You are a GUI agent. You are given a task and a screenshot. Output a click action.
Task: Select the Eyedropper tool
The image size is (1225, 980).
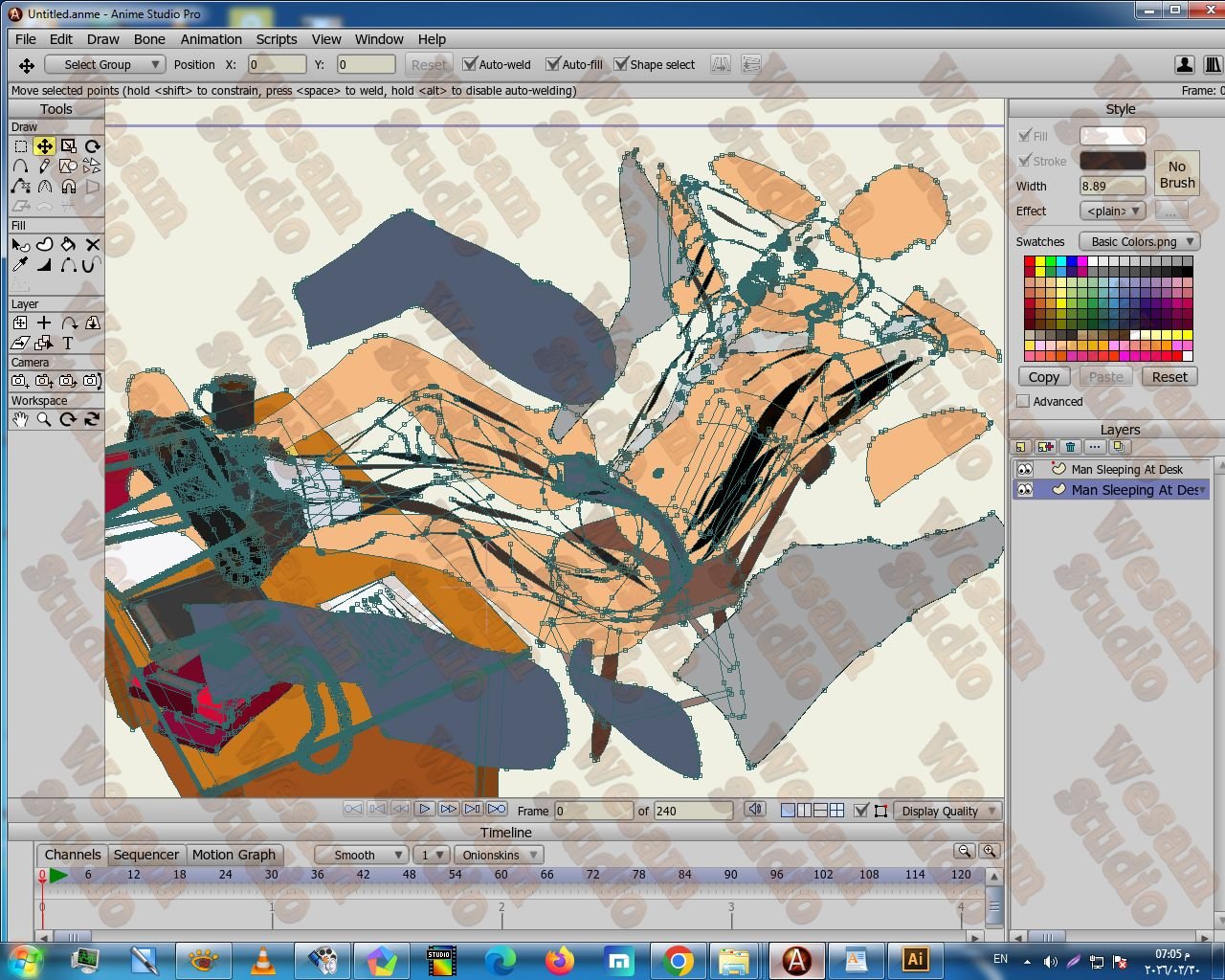20,265
